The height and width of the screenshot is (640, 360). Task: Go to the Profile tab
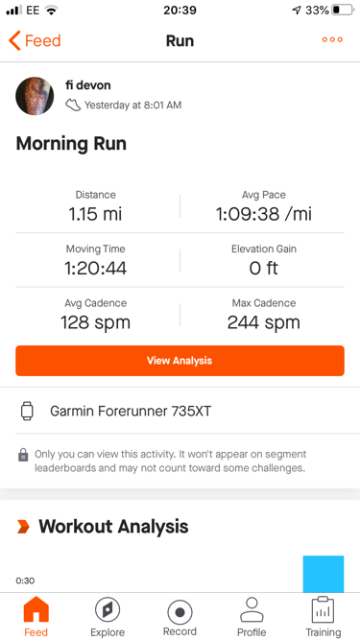pos(252,617)
